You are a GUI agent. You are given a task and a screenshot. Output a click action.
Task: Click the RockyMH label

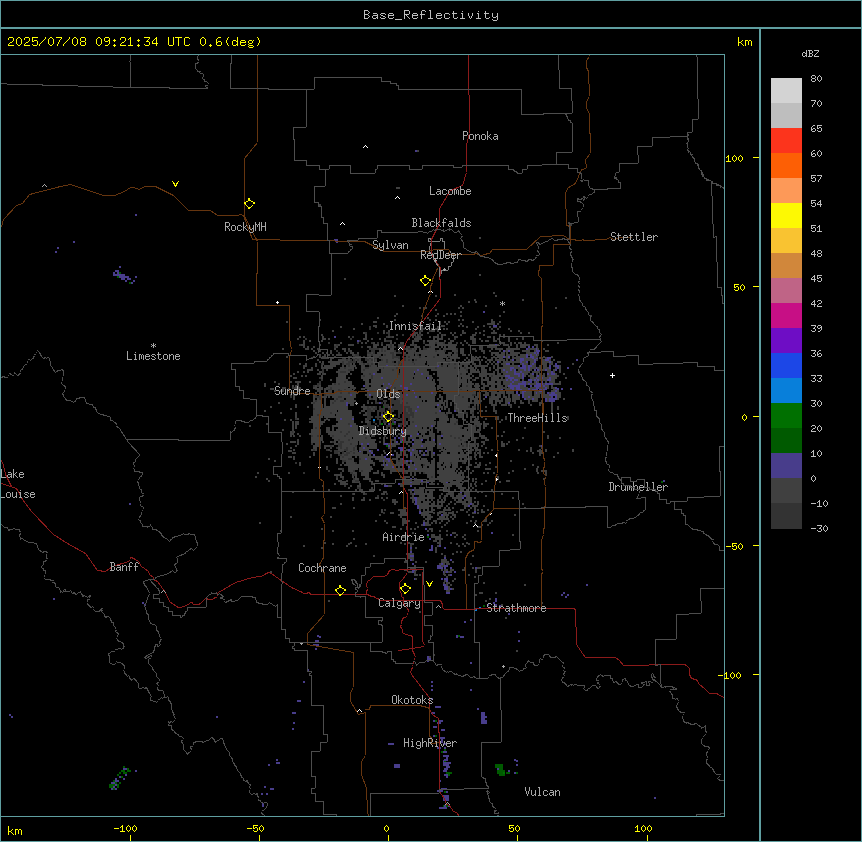pyautogui.click(x=245, y=227)
